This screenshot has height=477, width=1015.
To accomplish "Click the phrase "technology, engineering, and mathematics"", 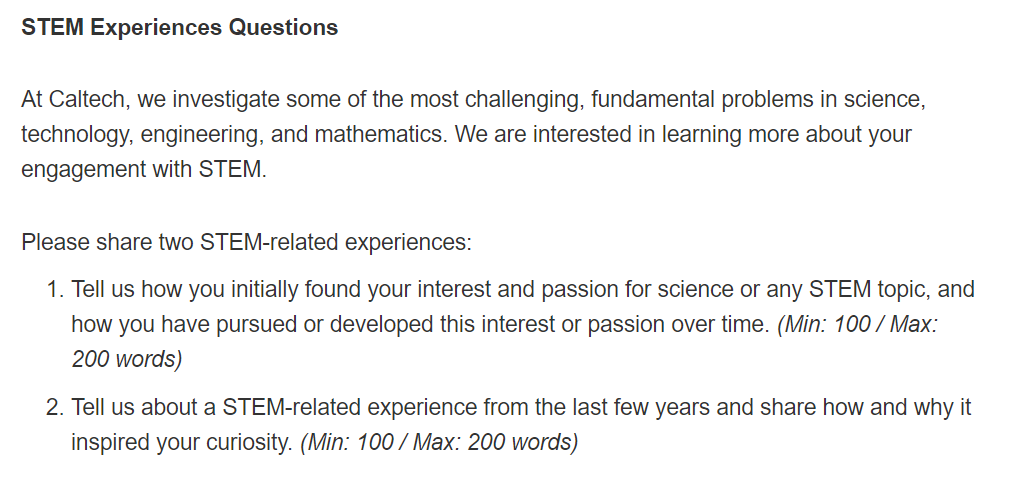I will 234,135.
